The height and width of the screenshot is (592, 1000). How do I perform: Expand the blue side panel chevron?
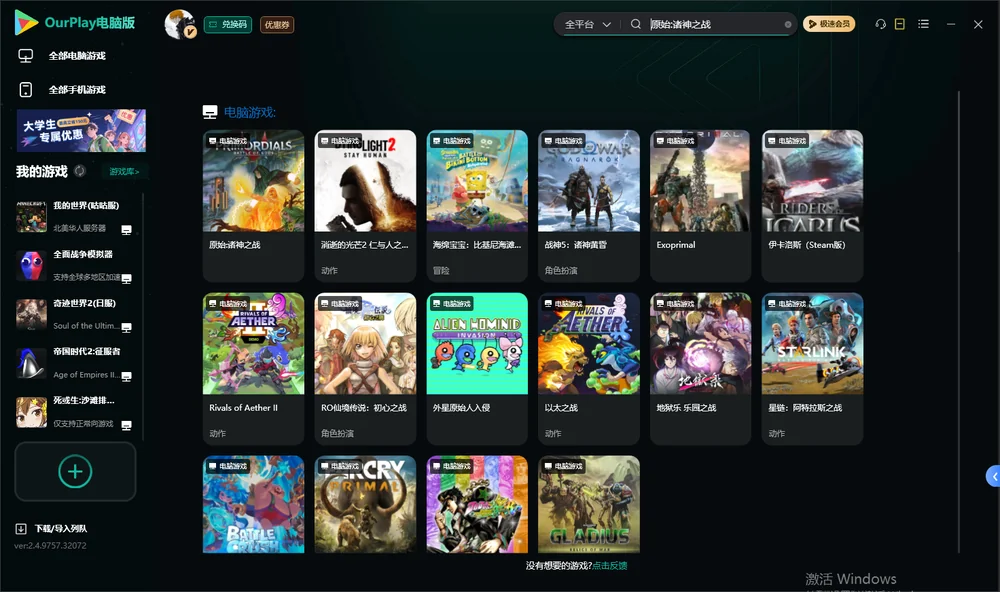click(x=993, y=476)
